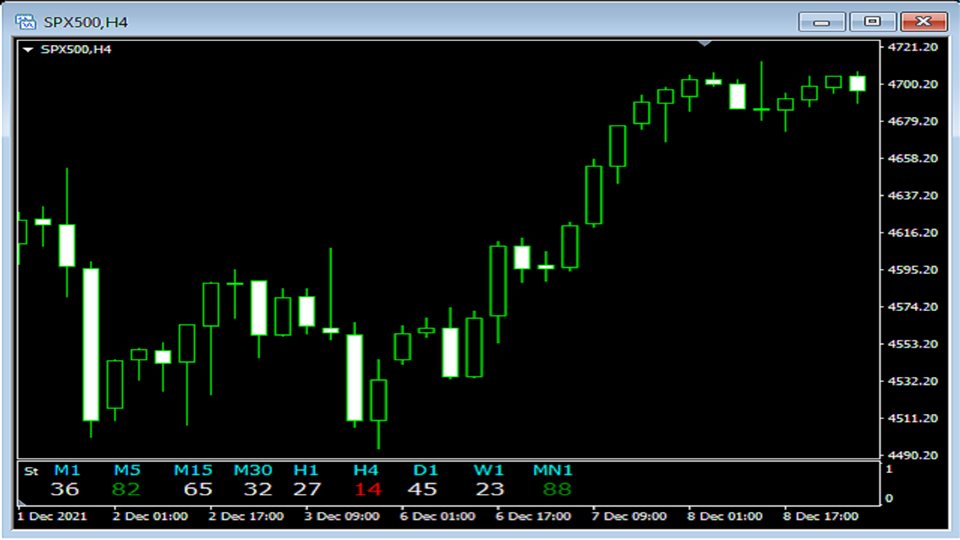Click the 1 Dec 2021 date label
This screenshot has height=540, width=960.
pos(52,516)
